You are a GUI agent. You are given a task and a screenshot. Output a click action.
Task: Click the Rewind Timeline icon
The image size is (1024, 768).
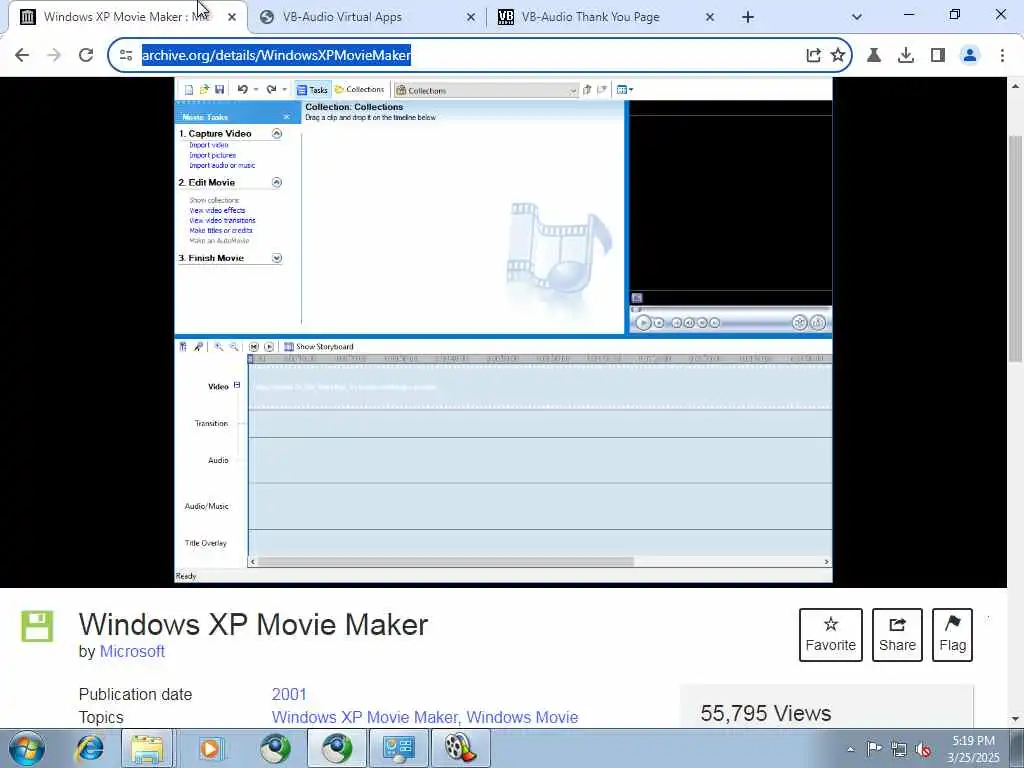(x=254, y=347)
